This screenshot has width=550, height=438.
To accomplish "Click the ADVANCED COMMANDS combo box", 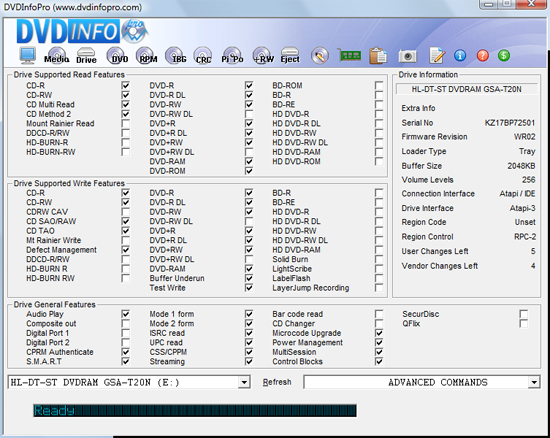I will (x=422, y=382).
